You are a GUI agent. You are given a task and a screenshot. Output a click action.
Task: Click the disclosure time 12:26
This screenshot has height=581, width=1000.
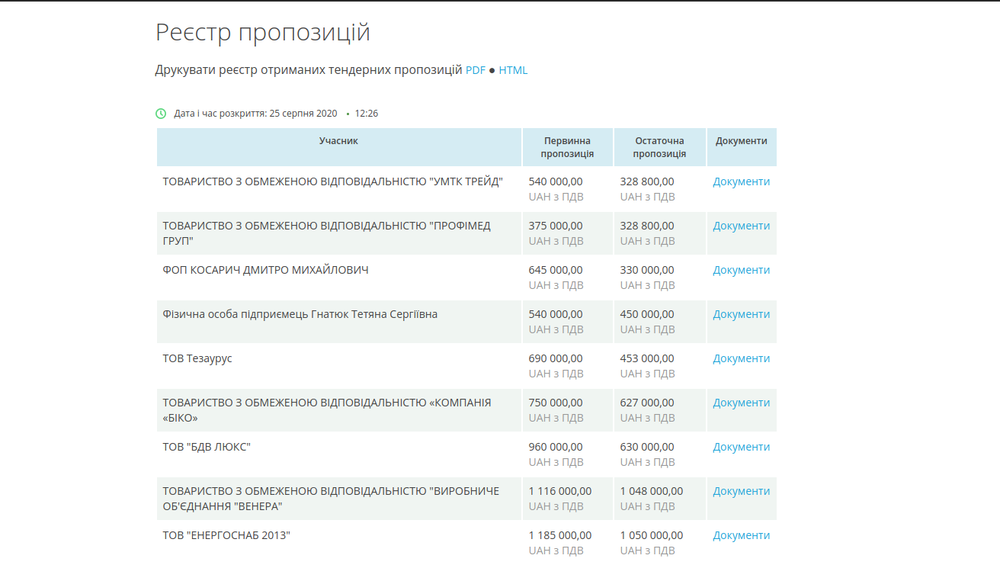click(366, 114)
